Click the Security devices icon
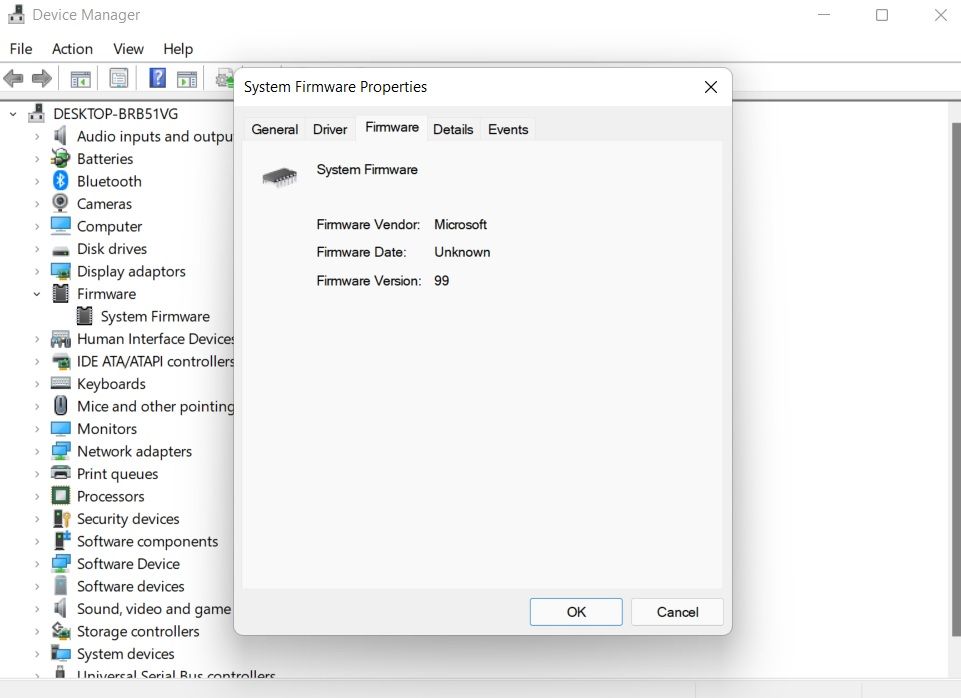 click(x=61, y=519)
